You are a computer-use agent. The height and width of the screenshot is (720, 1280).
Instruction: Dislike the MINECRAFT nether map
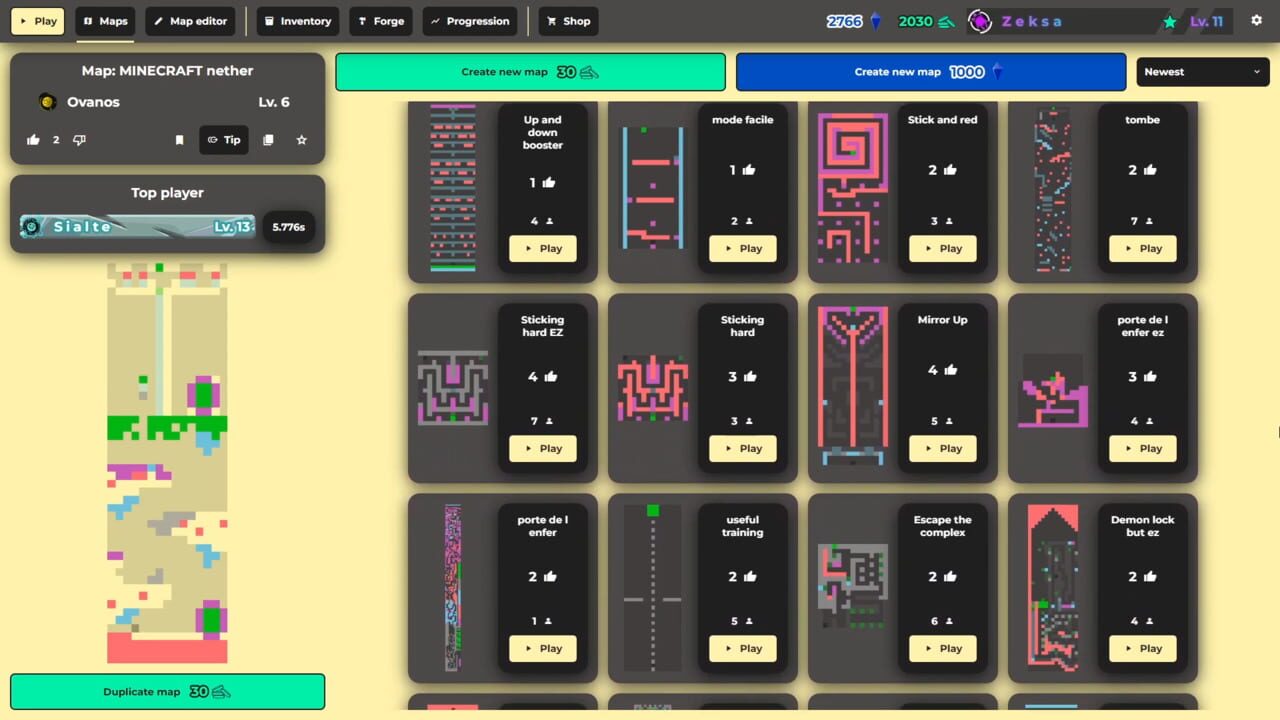point(79,140)
